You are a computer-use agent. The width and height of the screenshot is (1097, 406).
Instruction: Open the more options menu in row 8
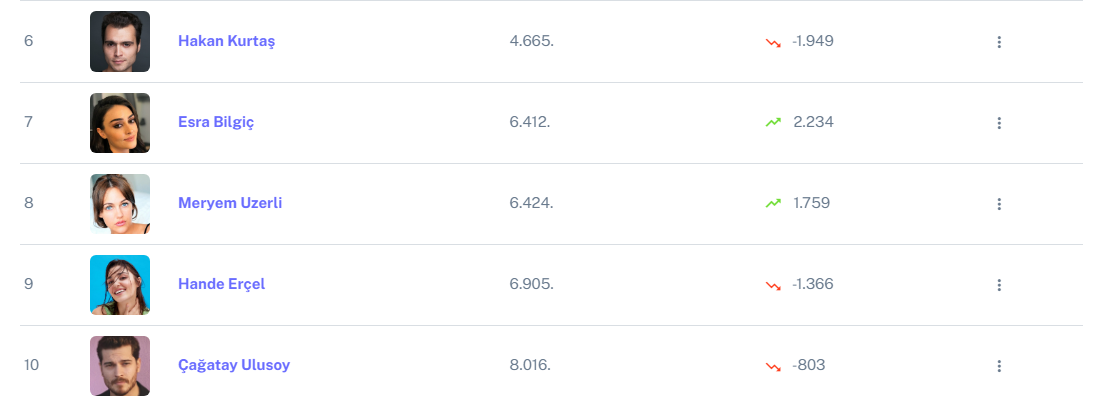pyautogui.click(x=998, y=204)
